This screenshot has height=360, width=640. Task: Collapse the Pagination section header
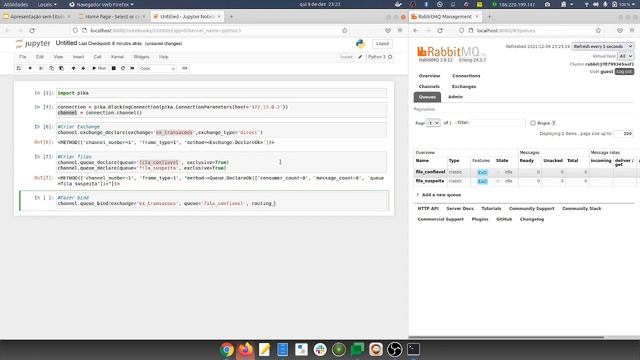(x=424, y=109)
